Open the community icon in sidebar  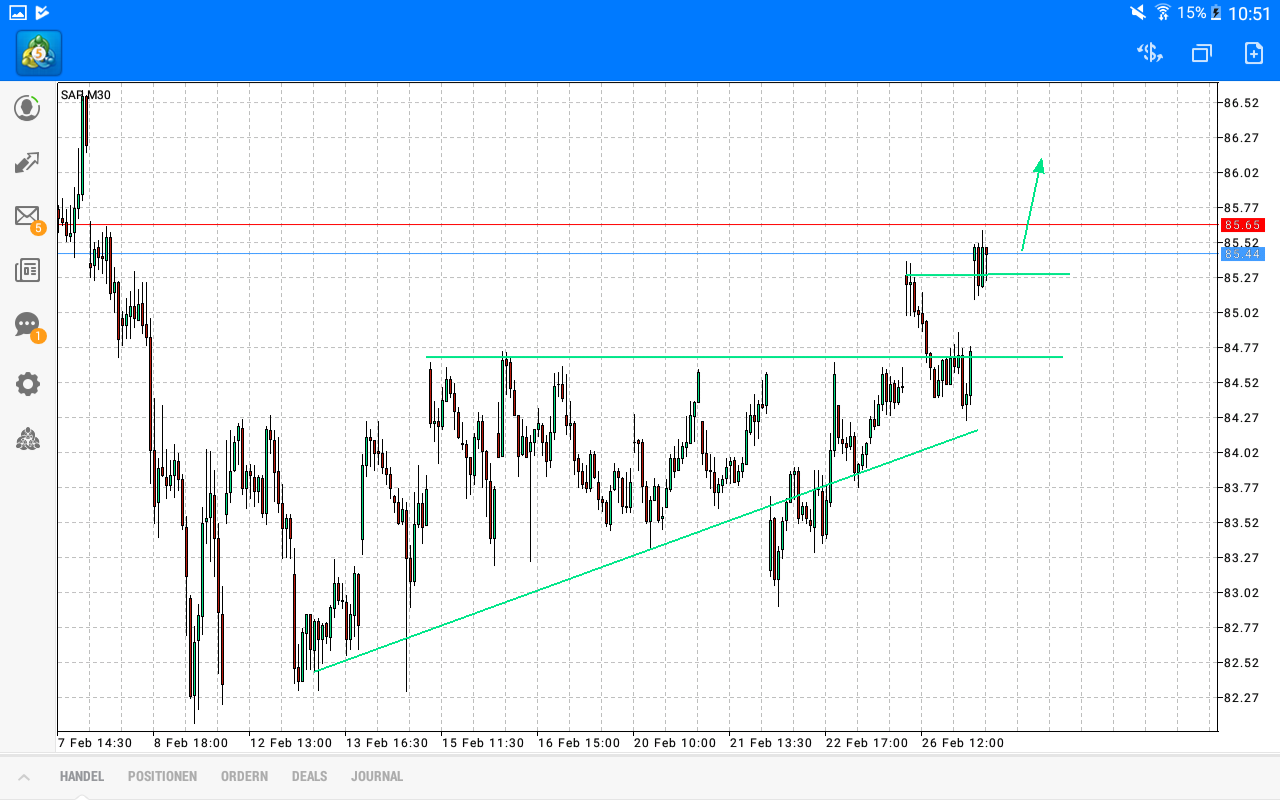(x=28, y=438)
